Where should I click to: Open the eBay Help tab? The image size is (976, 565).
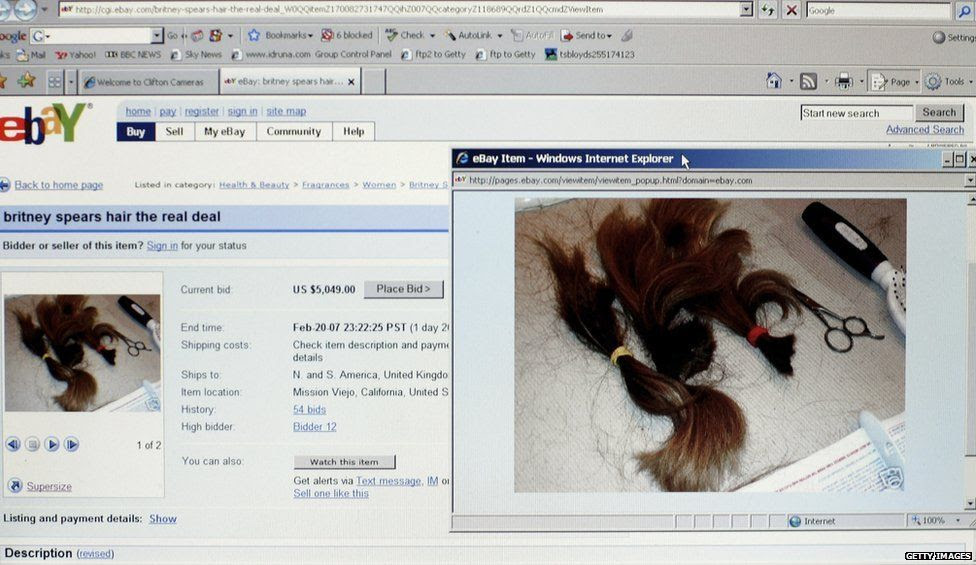(354, 131)
